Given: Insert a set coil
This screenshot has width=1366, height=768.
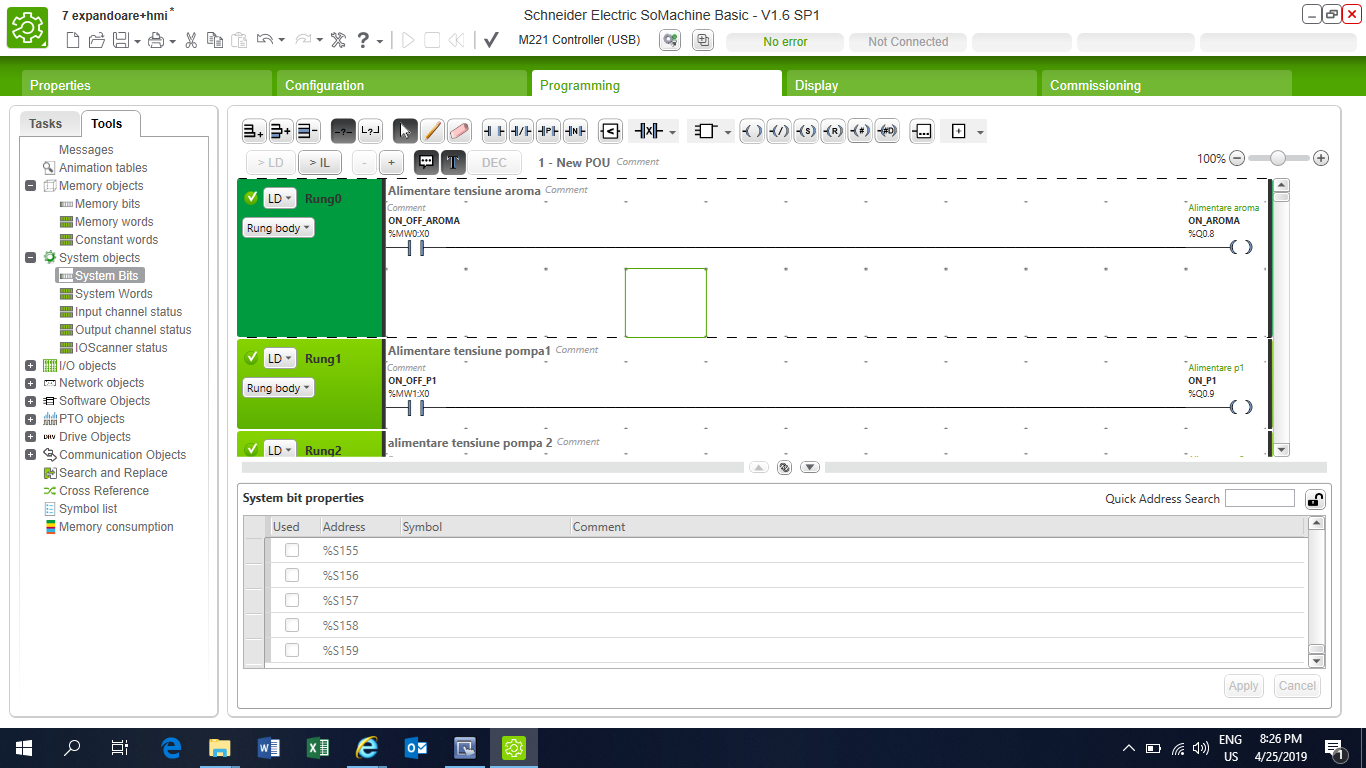Looking at the screenshot, I should pyautogui.click(x=806, y=131).
